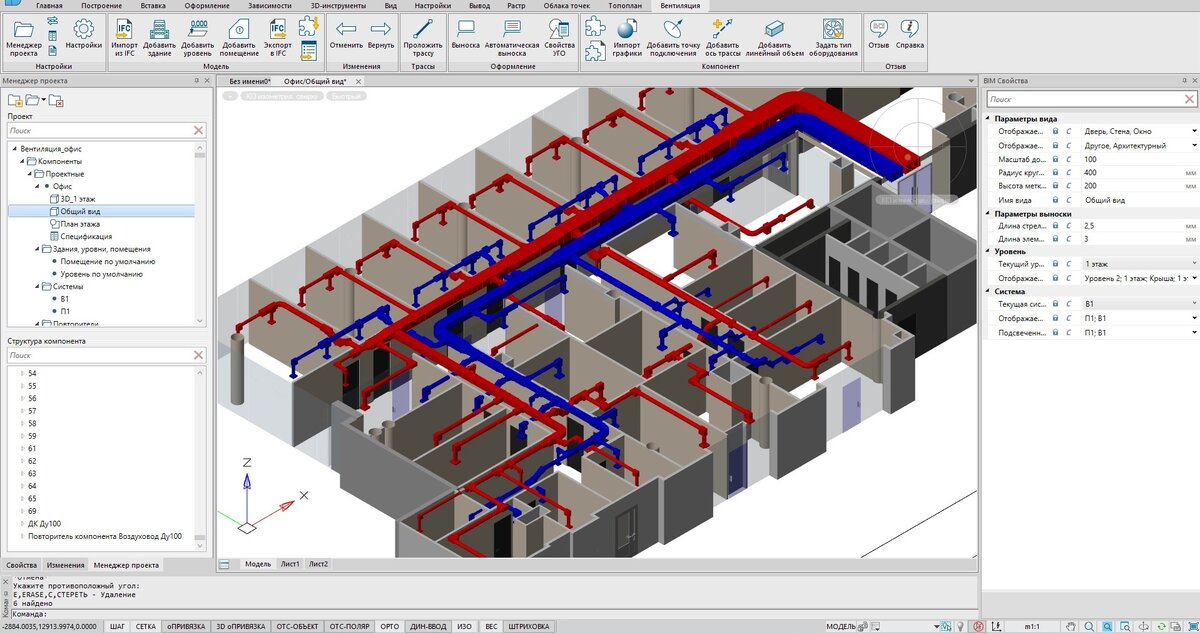1200x634 pixels.
Task: Open Менеджер проекта in the ribbon
Action: (x=23, y=37)
